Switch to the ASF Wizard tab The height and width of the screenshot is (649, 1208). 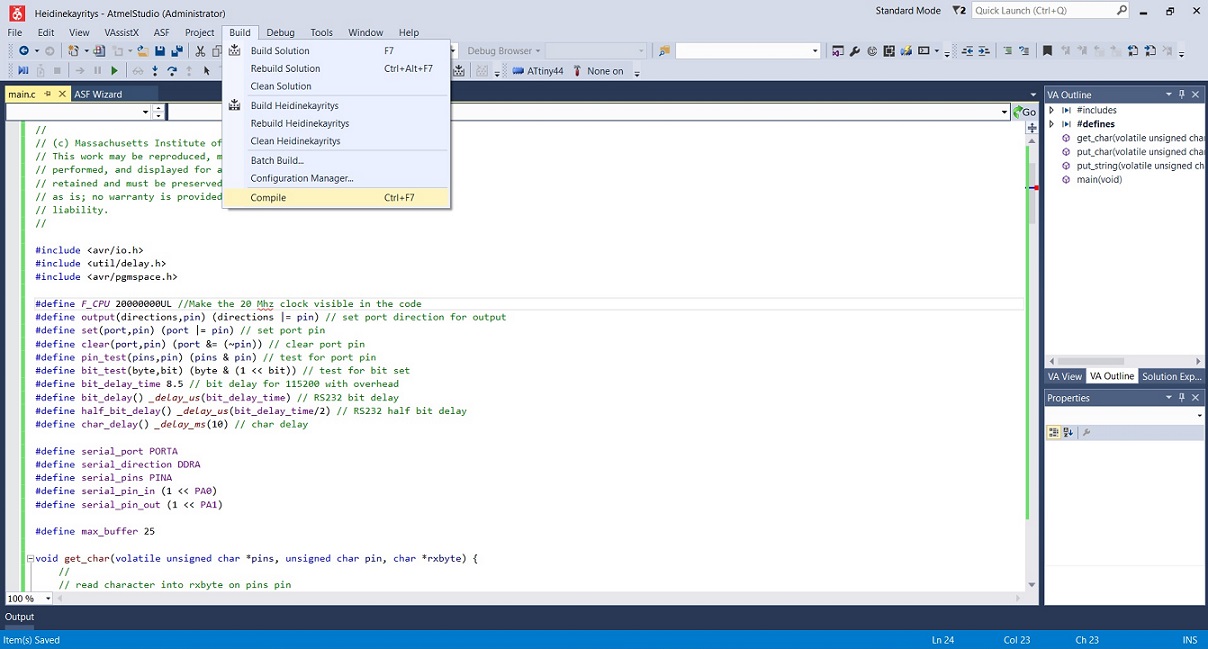click(x=98, y=94)
